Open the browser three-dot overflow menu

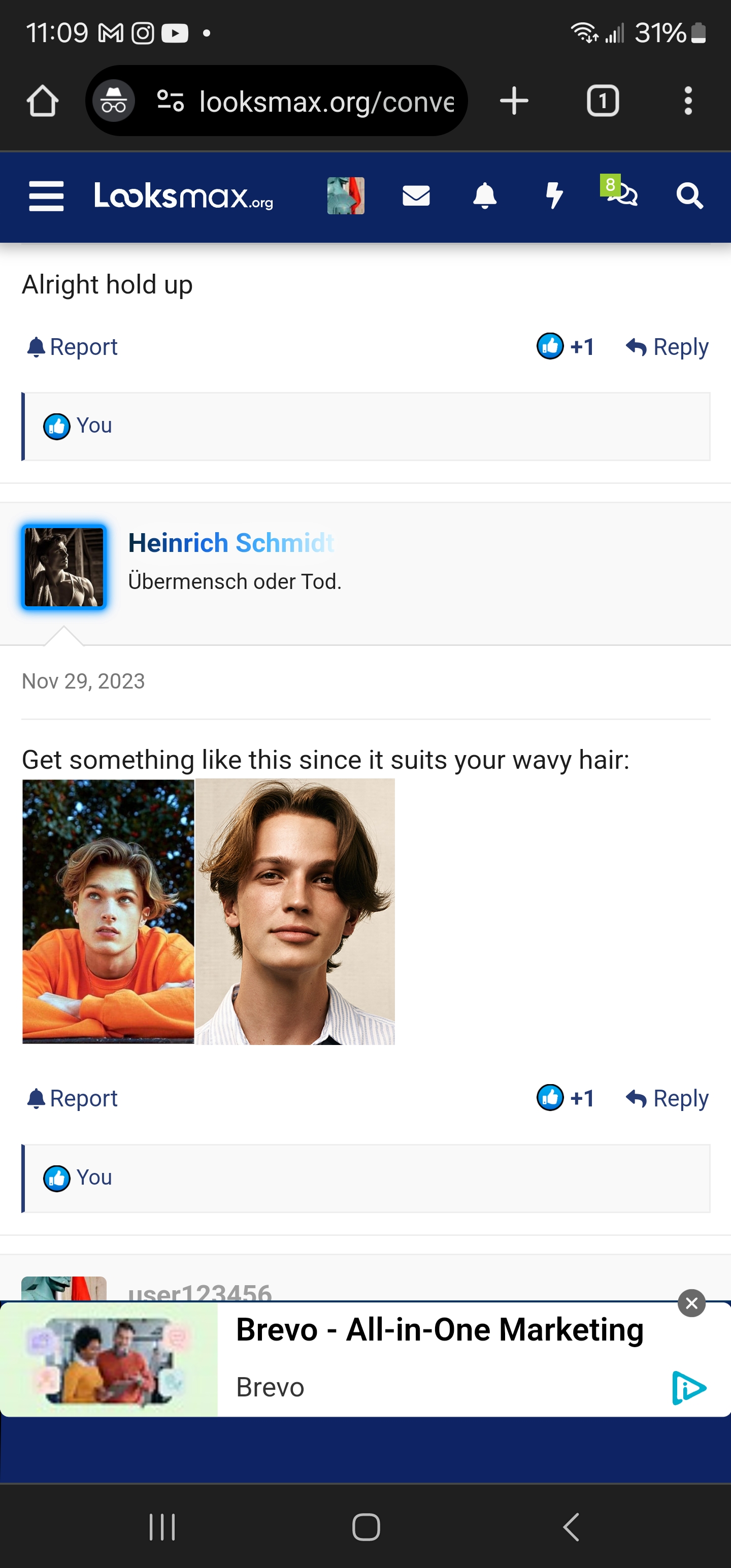tap(688, 101)
